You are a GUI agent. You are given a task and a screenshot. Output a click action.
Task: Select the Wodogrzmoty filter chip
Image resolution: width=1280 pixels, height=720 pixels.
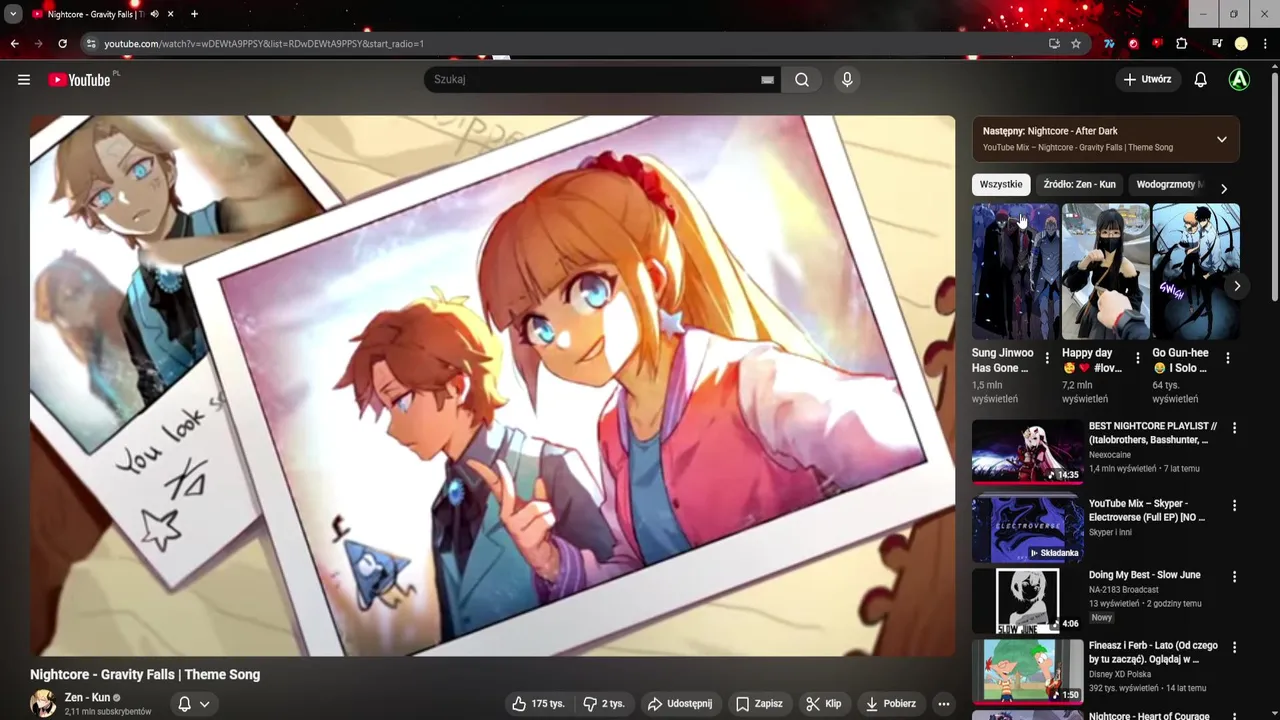1168,184
